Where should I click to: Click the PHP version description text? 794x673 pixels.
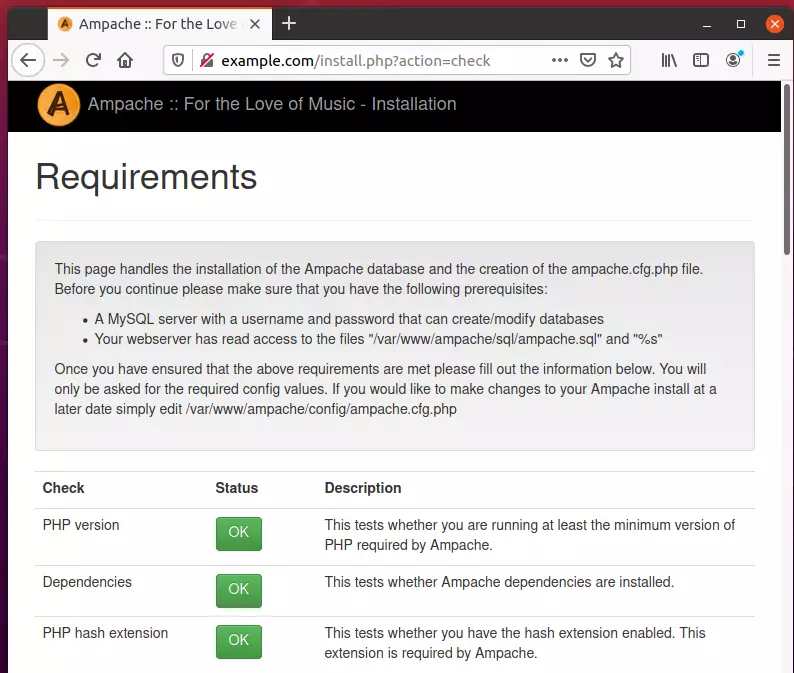[x=529, y=535]
